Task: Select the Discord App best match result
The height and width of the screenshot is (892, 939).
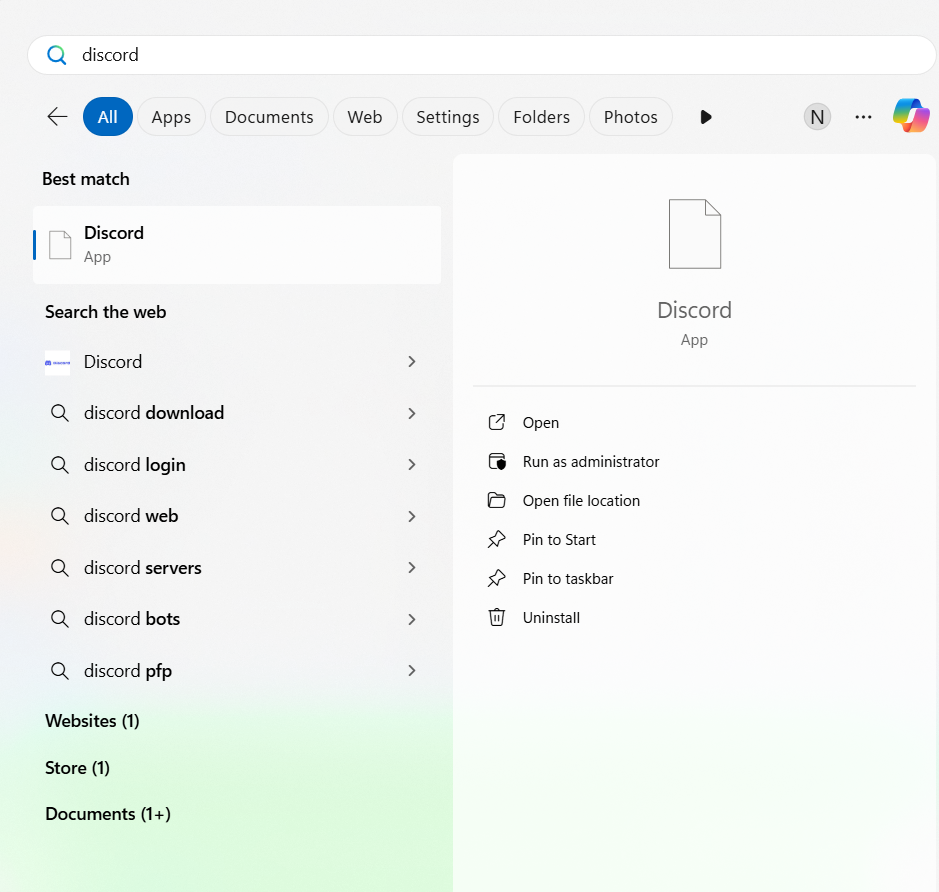Action: 237,244
